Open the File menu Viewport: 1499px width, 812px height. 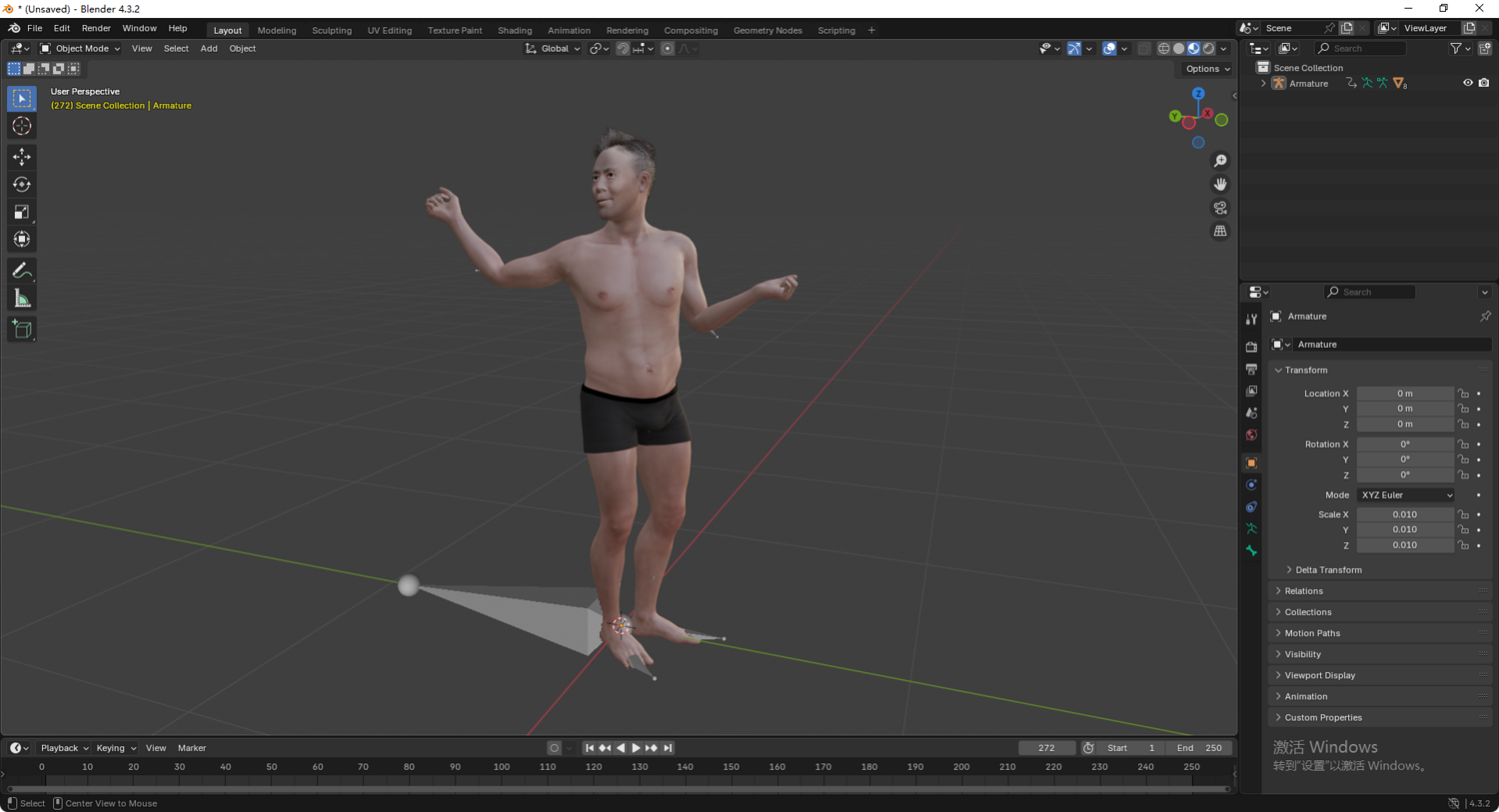(34, 28)
